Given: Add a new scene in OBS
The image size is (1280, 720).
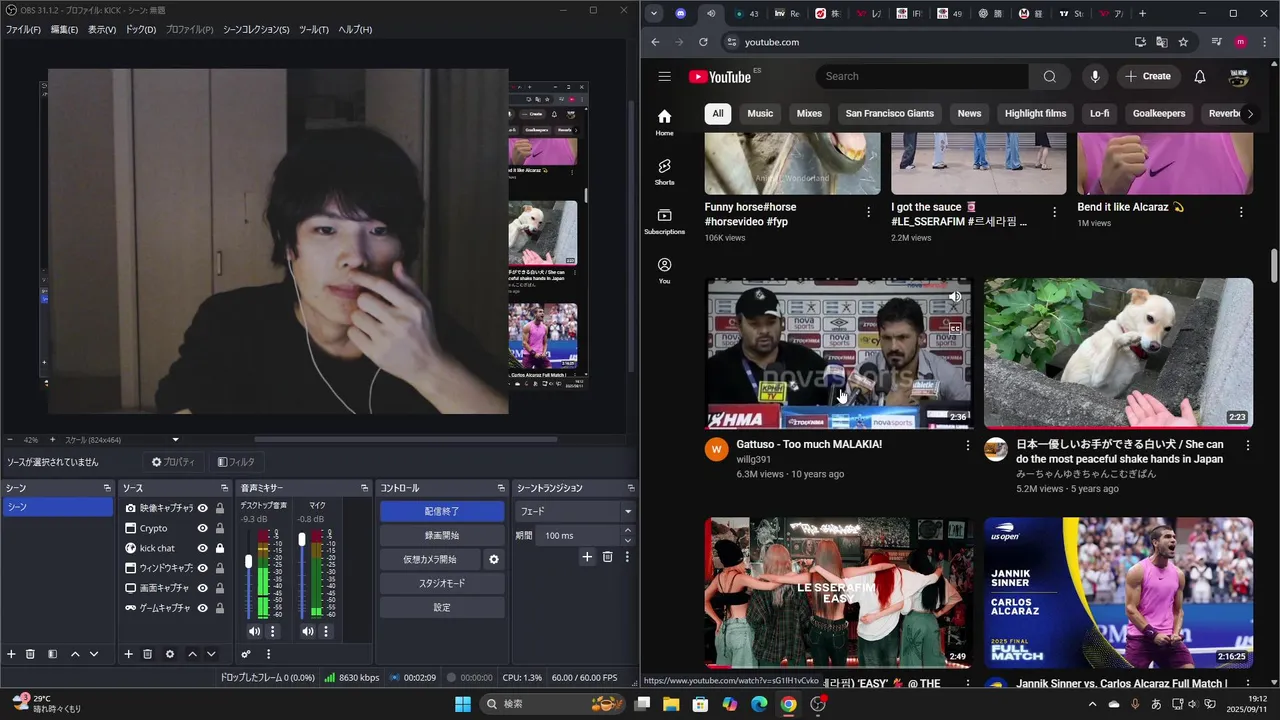Looking at the screenshot, I should tap(11, 654).
